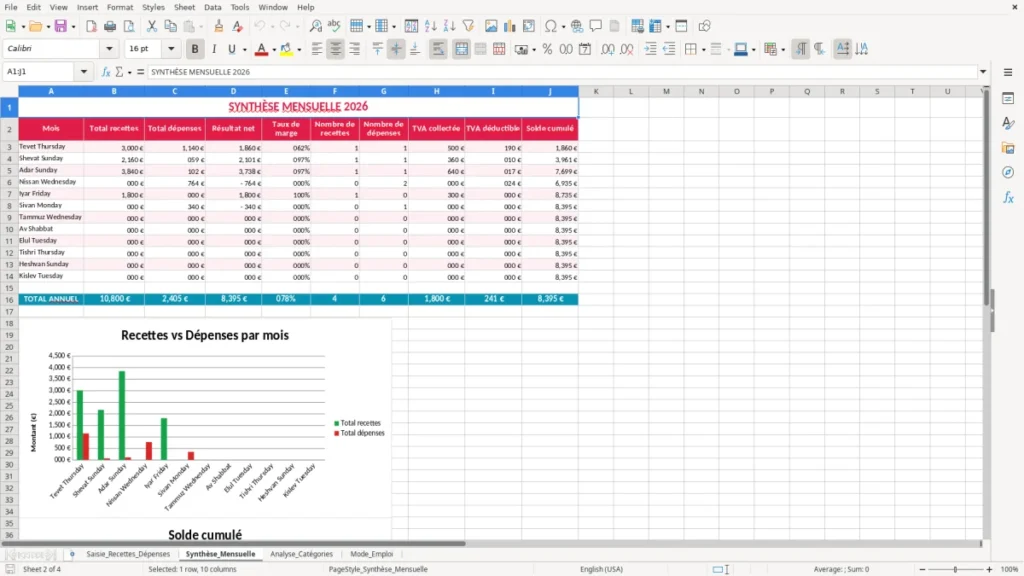Open the Calibri font name dropdown
The height and width of the screenshot is (576, 1024).
[109, 48]
